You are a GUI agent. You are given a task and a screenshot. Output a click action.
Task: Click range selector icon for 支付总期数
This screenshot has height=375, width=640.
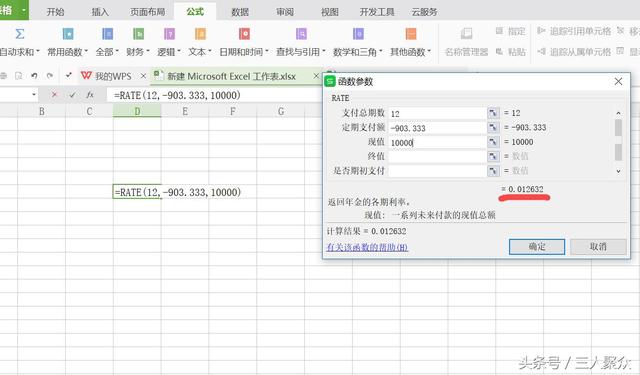pyautogui.click(x=493, y=113)
